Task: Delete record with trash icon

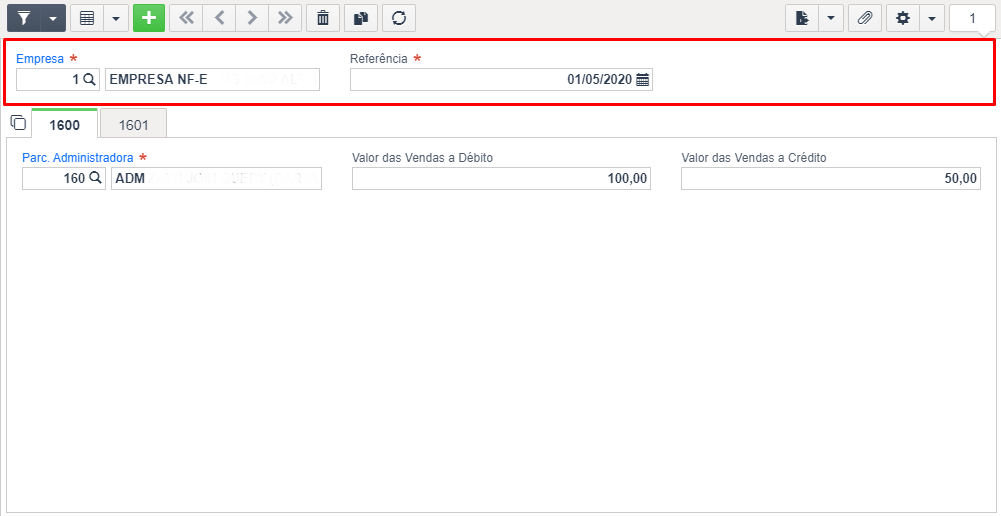Action: click(323, 18)
